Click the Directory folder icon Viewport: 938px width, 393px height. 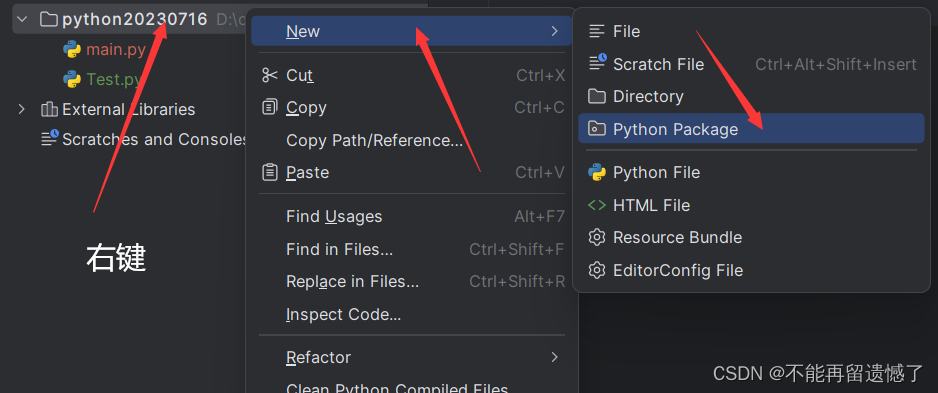coord(596,96)
